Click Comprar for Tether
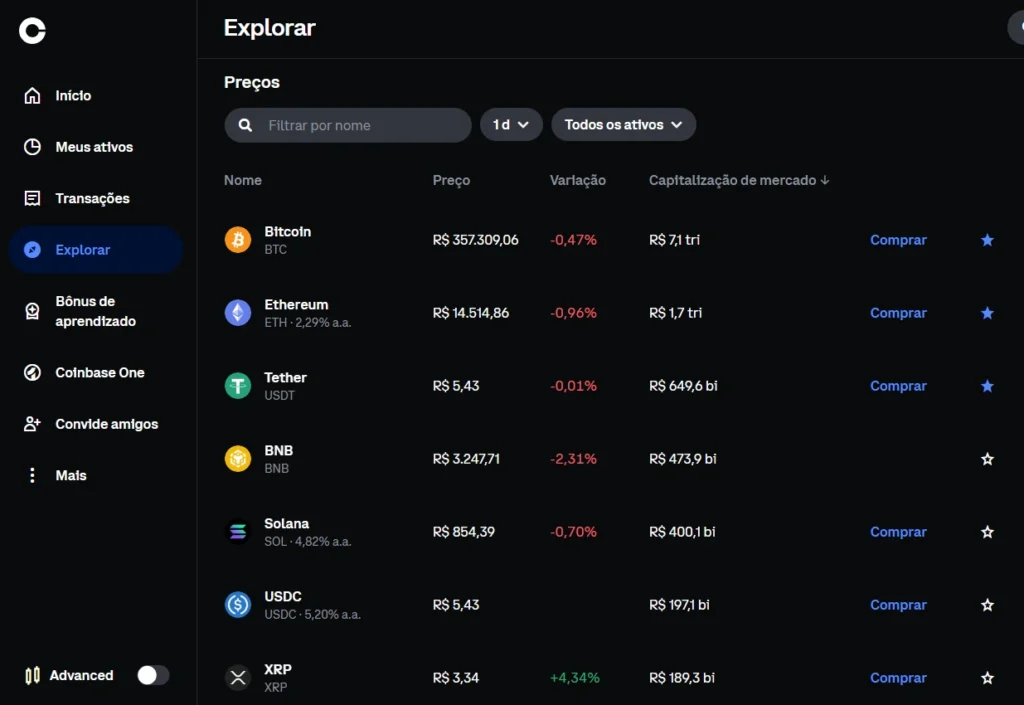The width and height of the screenshot is (1024, 705). pos(898,386)
